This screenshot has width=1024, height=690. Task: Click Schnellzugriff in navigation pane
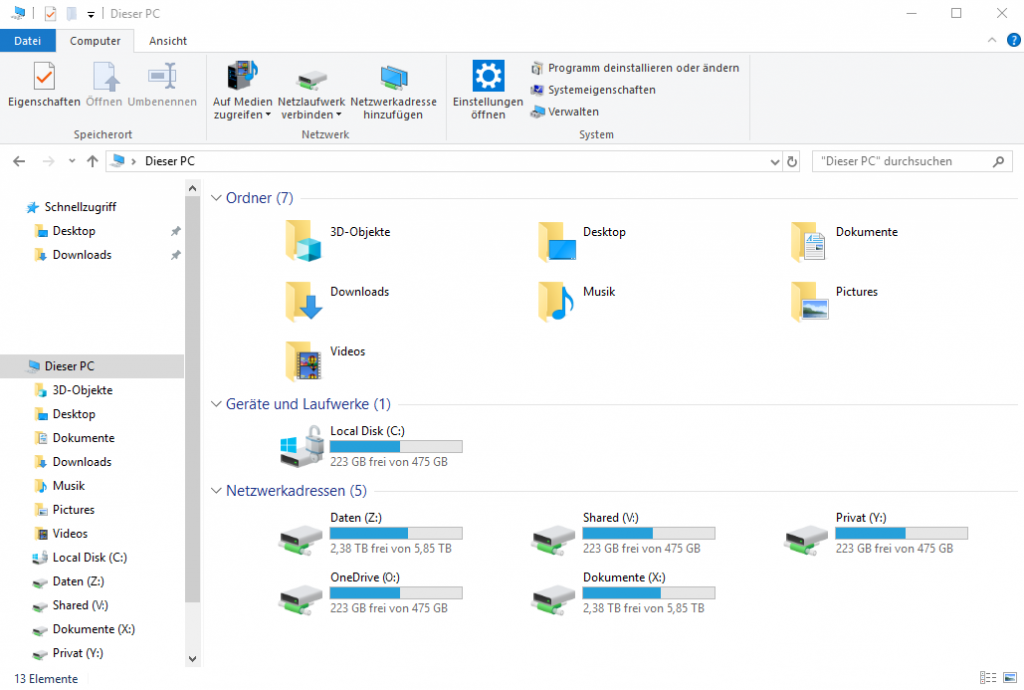pyautogui.click(x=80, y=207)
